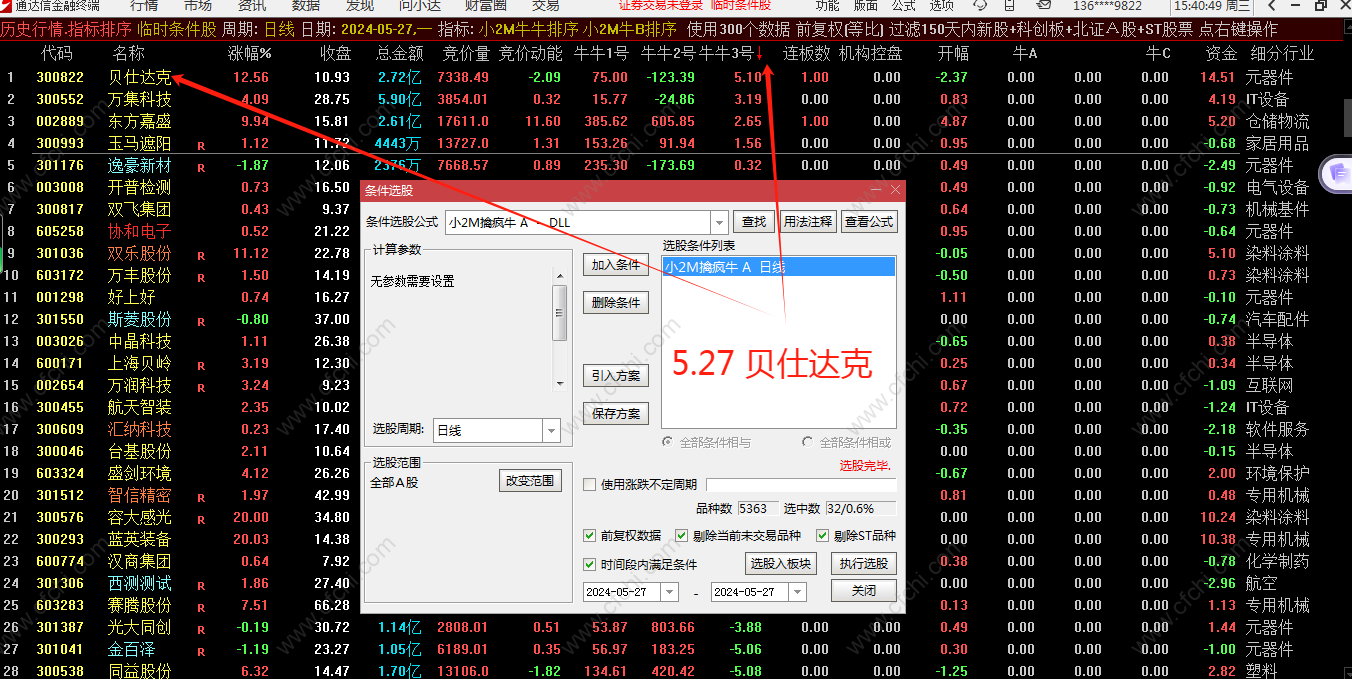Click the R marker beside 玉马遮阳
The height and width of the screenshot is (679, 1352).
click(x=201, y=145)
